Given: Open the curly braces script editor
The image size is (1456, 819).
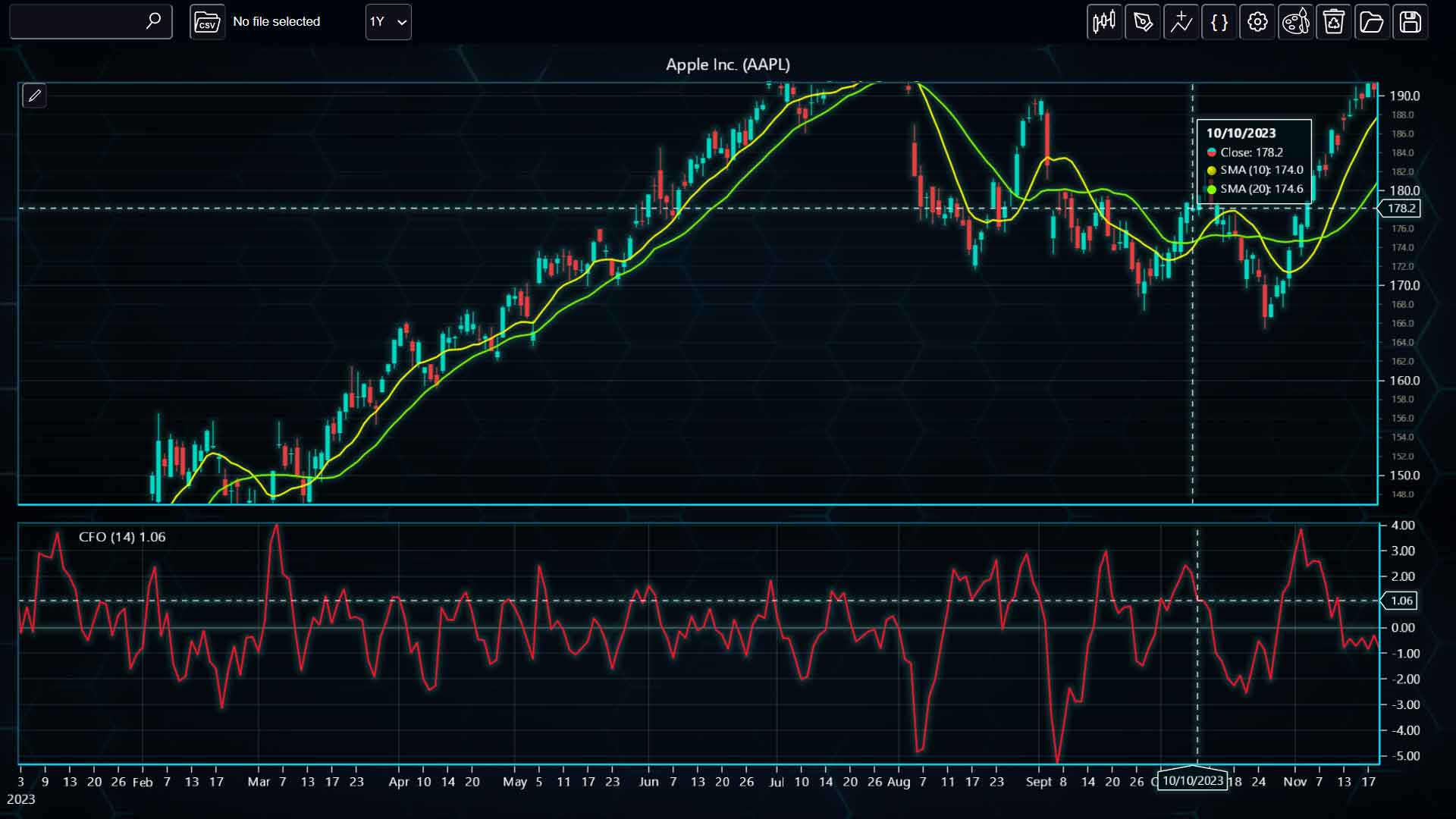Looking at the screenshot, I should coord(1219,22).
